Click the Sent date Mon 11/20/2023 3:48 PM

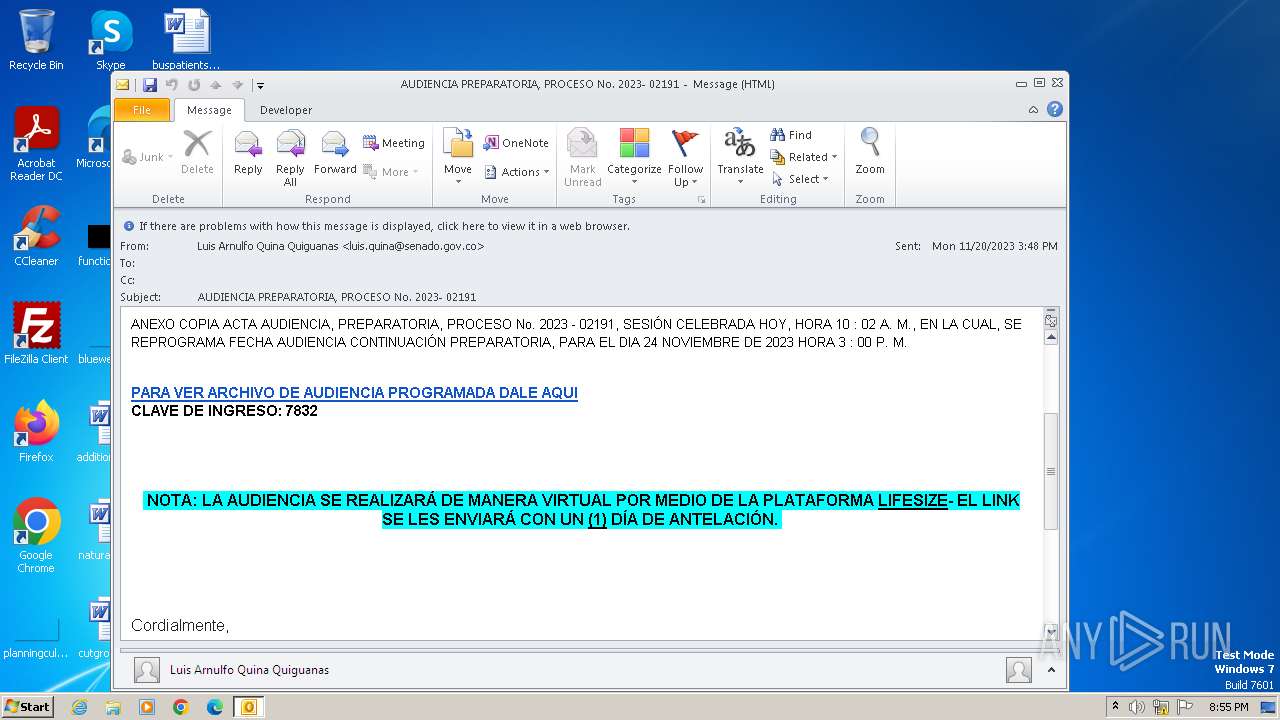[994, 246]
